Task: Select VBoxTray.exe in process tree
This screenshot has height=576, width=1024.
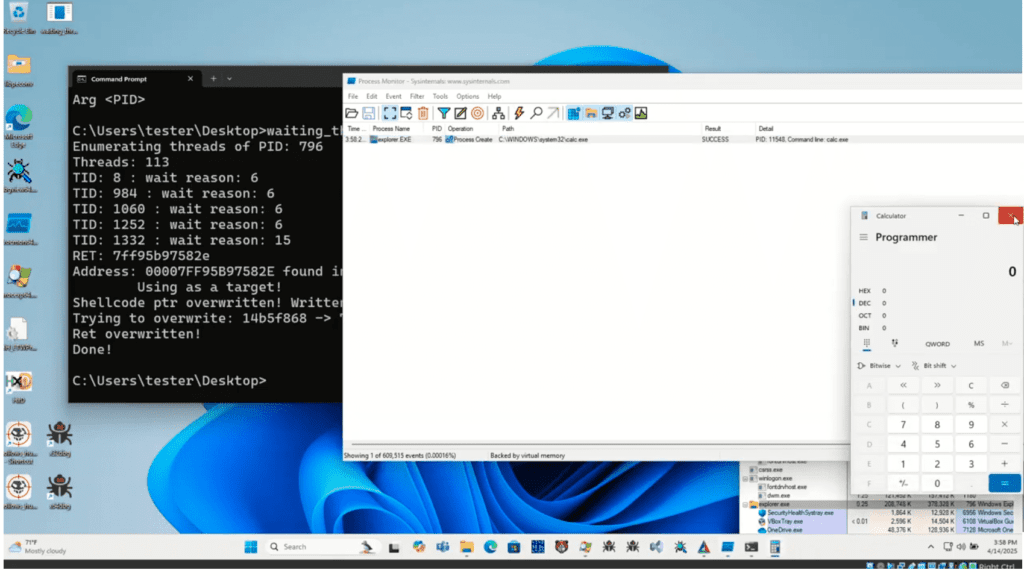Action: coord(784,521)
